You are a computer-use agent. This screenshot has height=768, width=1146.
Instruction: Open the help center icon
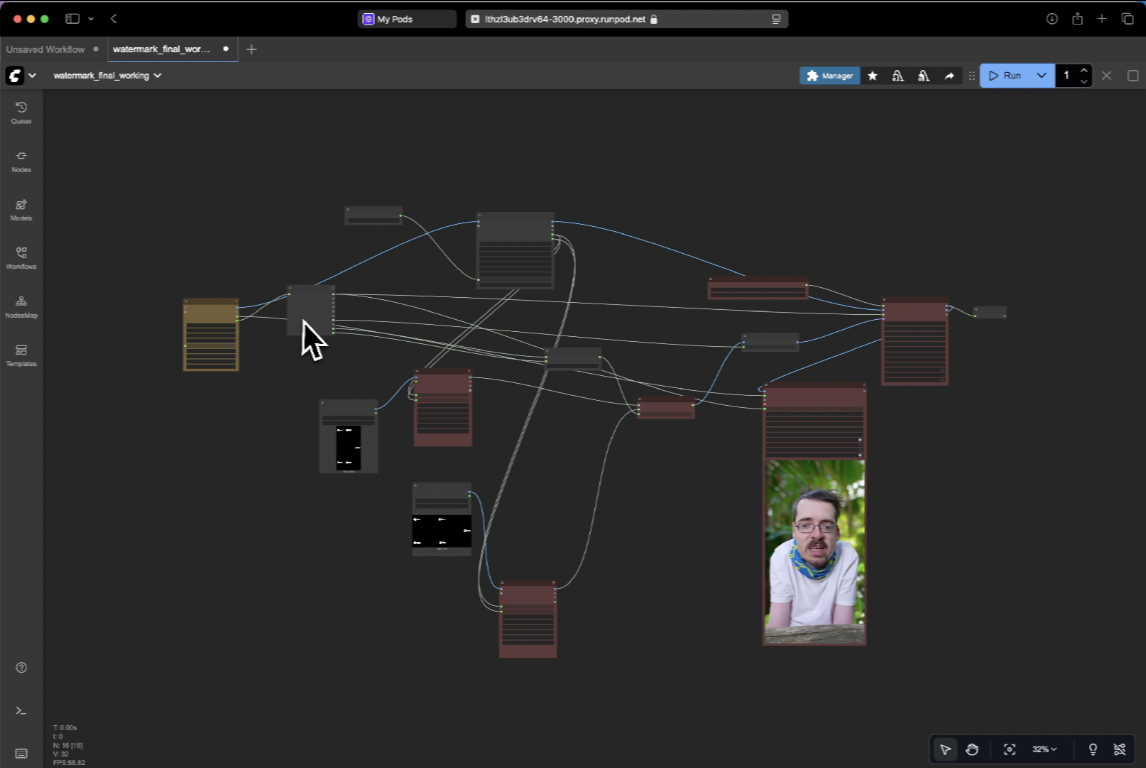pos(21,667)
